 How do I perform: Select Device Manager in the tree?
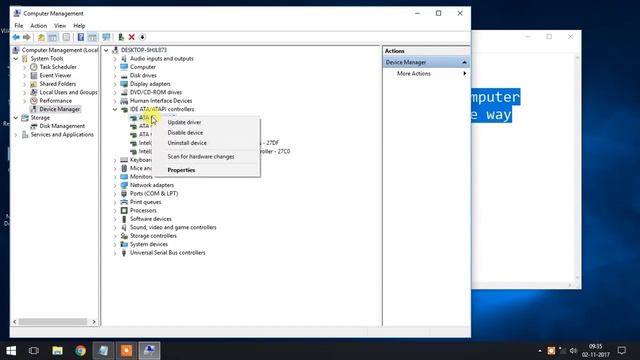[x=60, y=109]
